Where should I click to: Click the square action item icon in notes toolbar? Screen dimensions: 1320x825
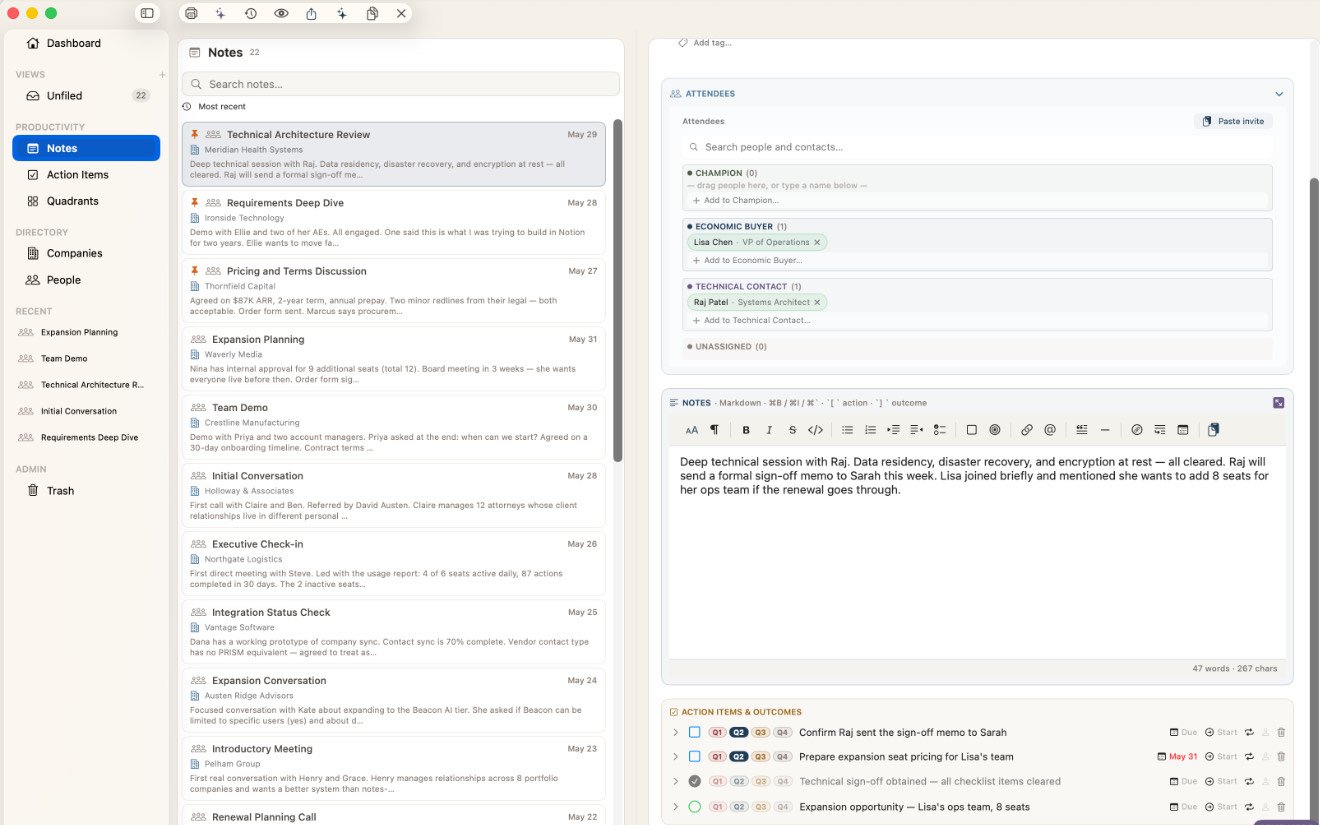pos(971,430)
